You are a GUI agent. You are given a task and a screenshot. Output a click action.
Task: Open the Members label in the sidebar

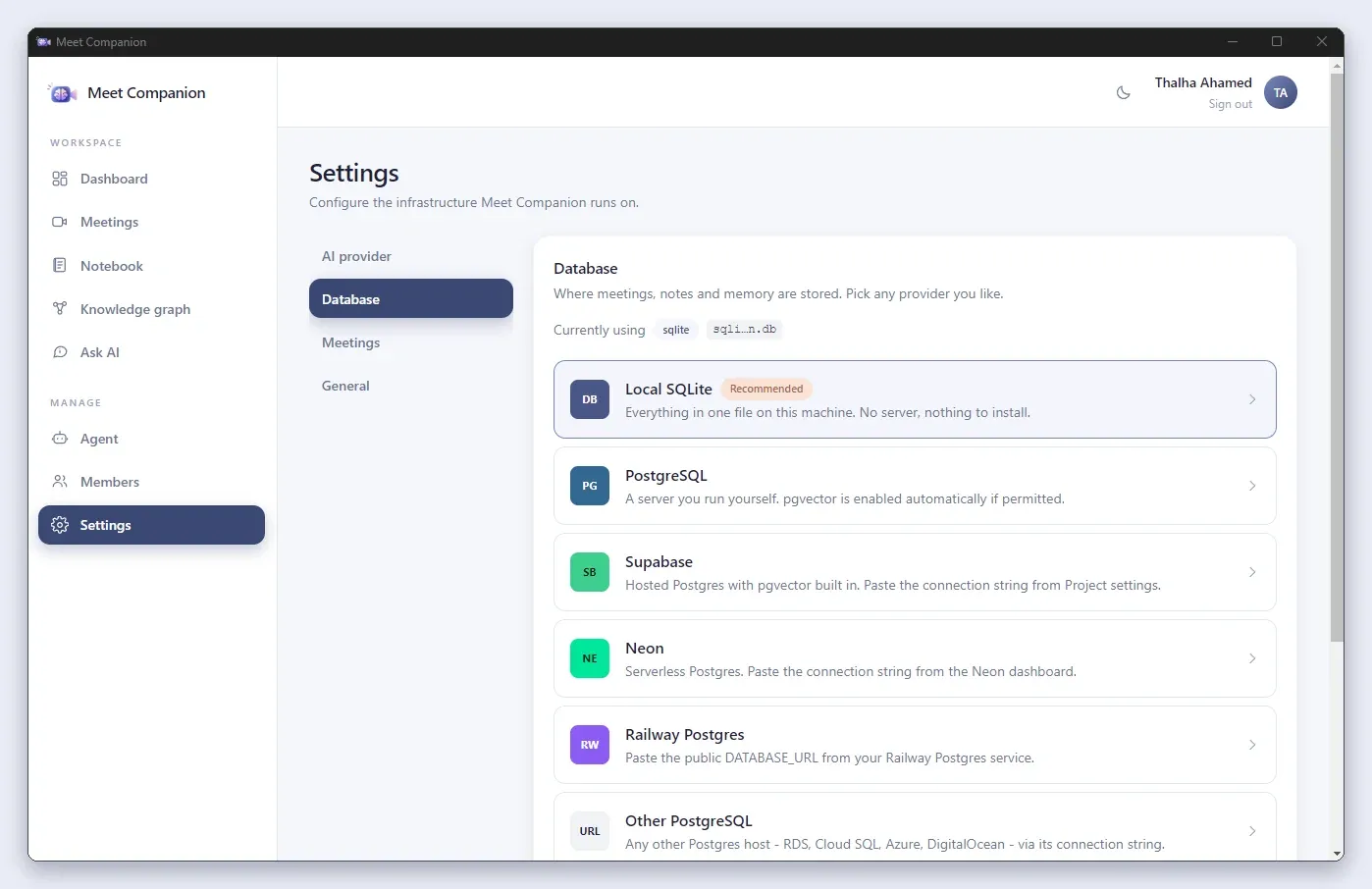(110, 482)
